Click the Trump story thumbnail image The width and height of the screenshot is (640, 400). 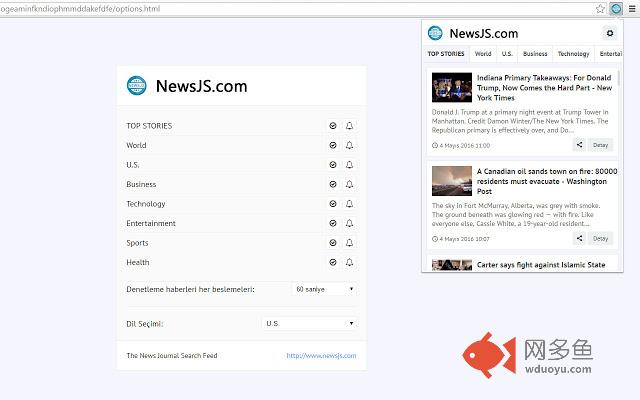(452, 87)
